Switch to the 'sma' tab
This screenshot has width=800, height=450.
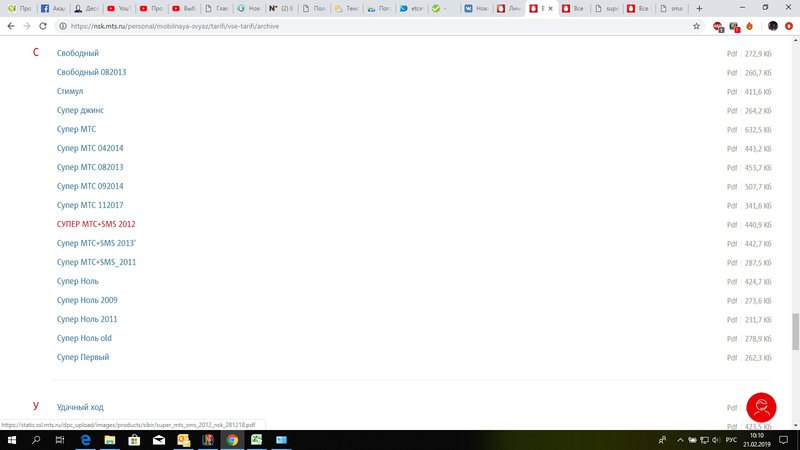click(x=671, y=8)
